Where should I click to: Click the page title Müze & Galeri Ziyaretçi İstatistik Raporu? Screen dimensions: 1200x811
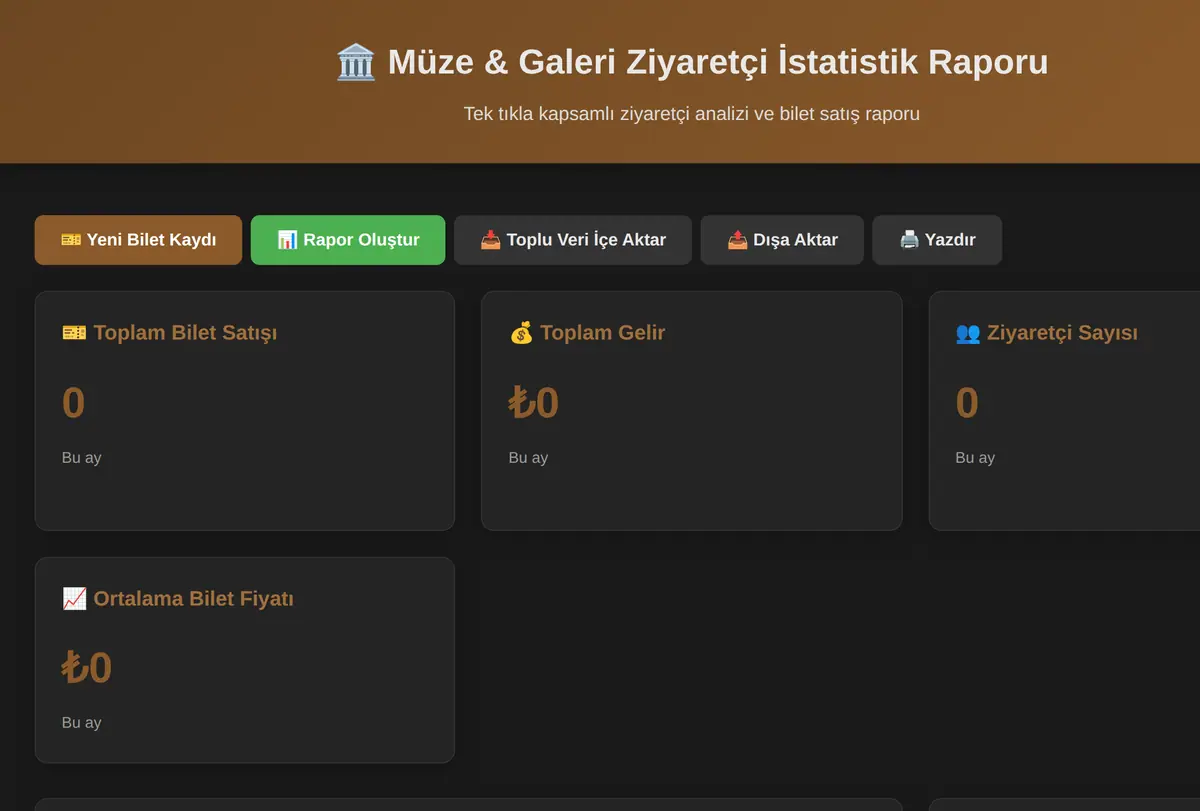point(718,62)
